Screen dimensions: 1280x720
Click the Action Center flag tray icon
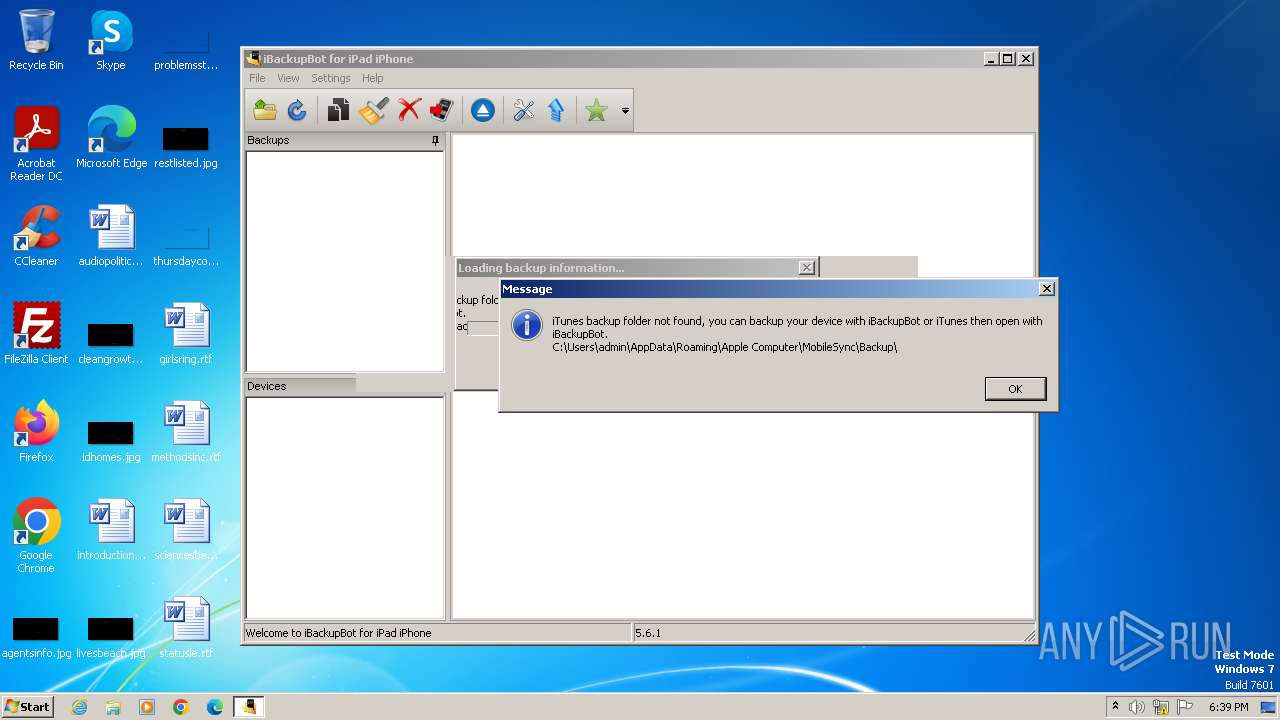click(1185, 707)
